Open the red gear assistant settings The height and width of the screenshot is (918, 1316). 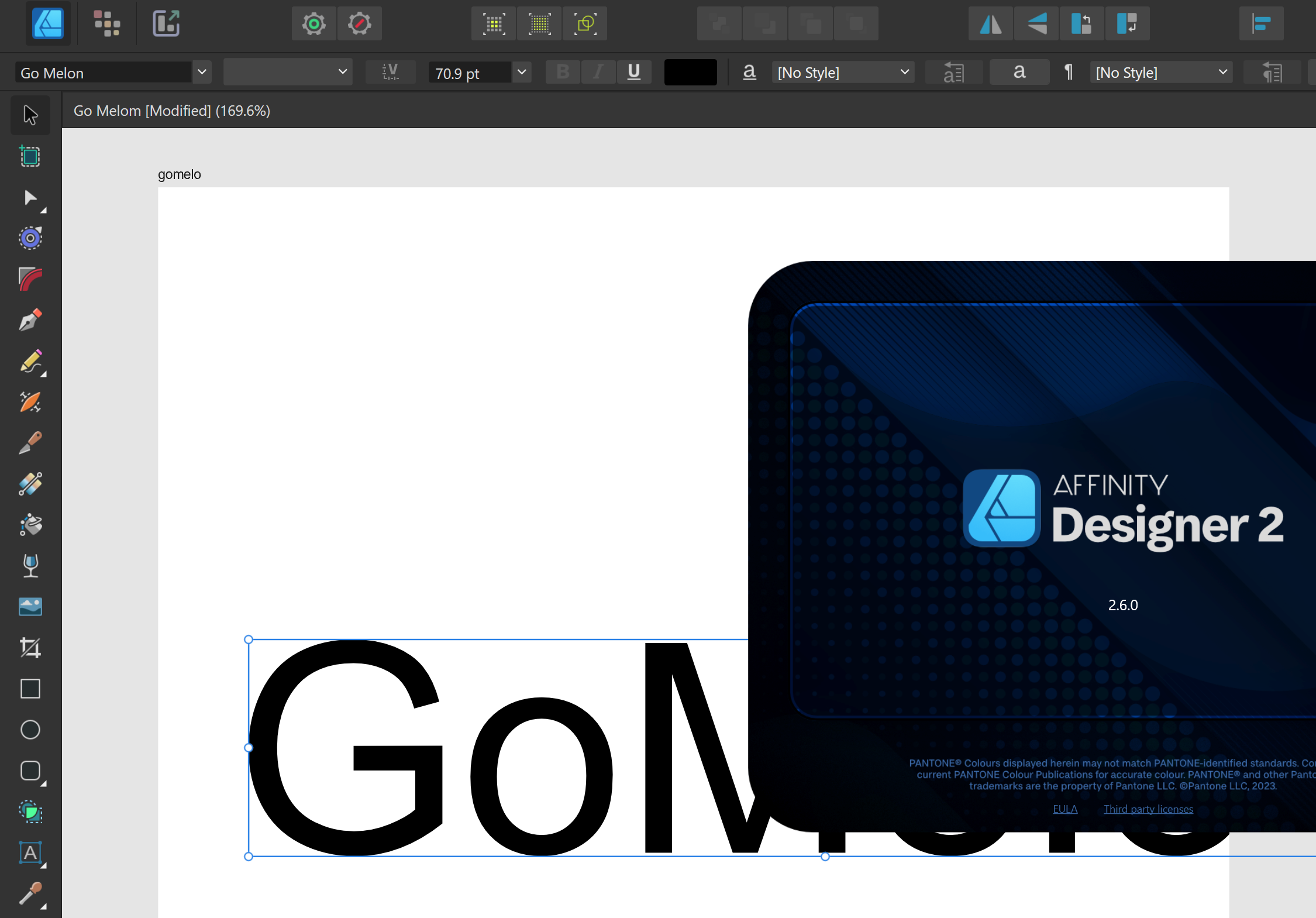[x=360, y=24]
